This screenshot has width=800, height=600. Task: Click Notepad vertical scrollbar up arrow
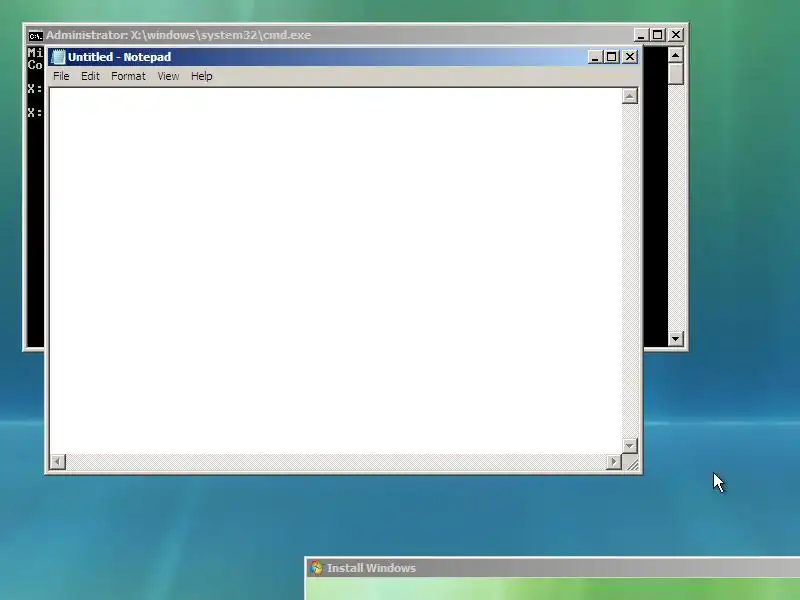[630, 96]
